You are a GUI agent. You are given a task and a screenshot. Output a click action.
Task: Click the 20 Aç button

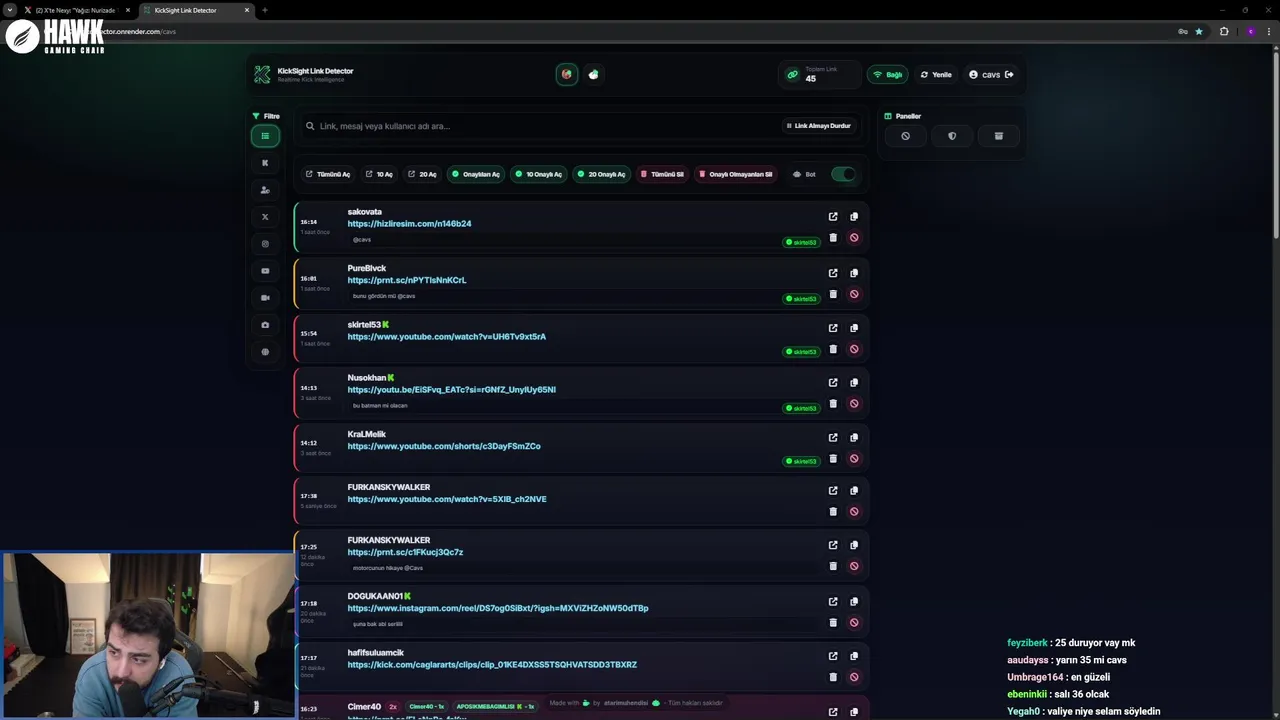coord(422,174)
